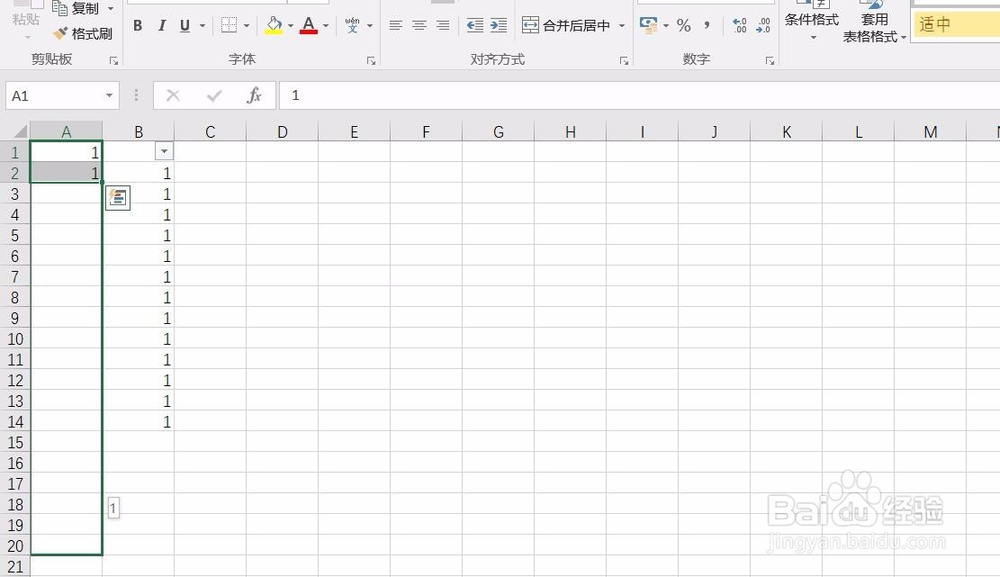Image resolution: width=1000 pixels, height=577 pixels.
Task: Open the borders dropdown arrow
Action: pos(246,26)
